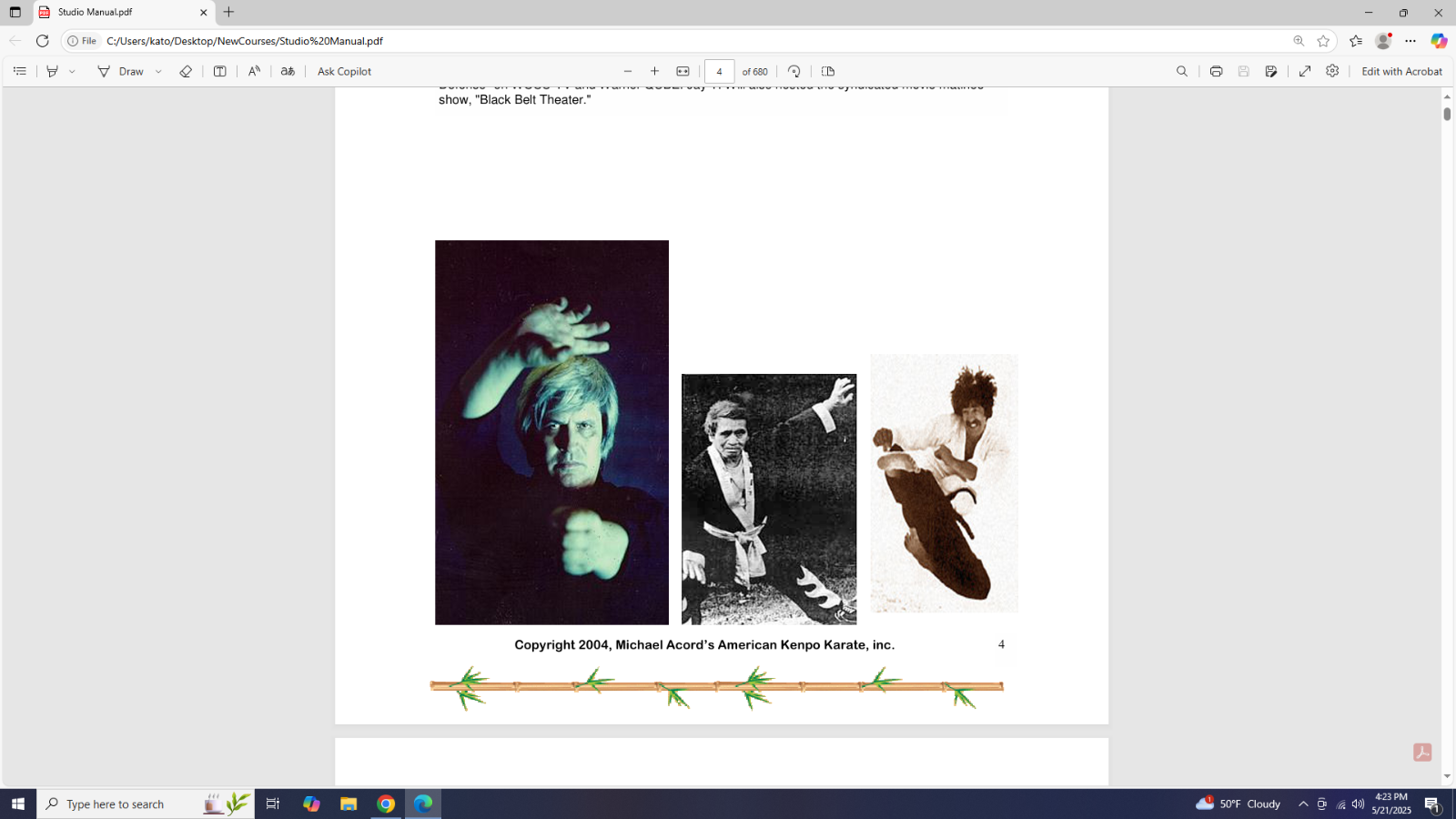Open the Translate tool
The height and width of the screenshot is (819, 1456).
pyautogui.click(x=288, y=71)
